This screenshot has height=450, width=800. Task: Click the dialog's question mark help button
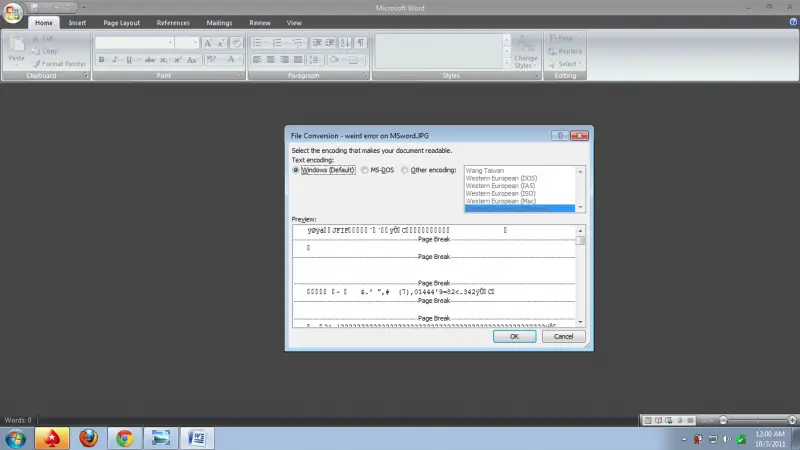pyautogui.click(x=560, y=136)
